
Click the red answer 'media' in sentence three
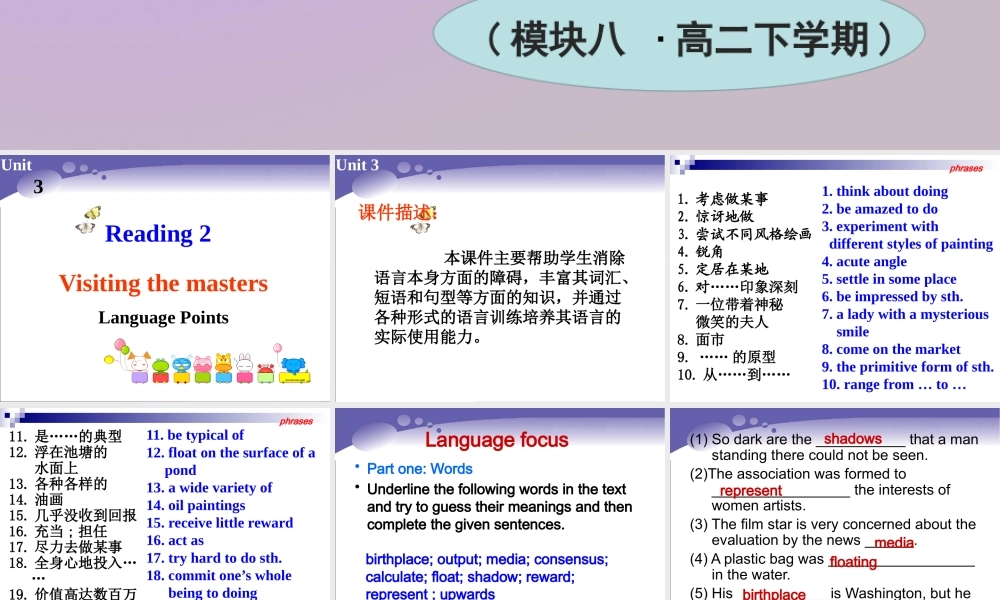coord(894,543)
